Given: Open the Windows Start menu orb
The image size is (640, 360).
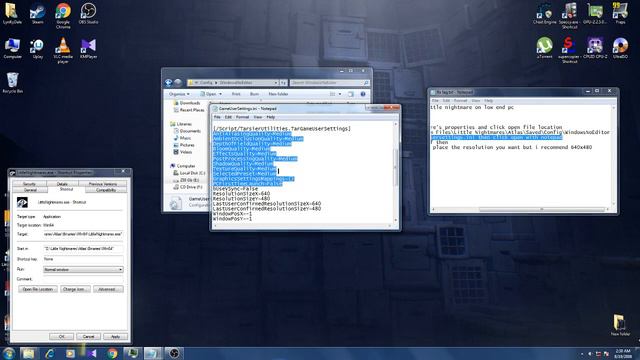Looking at the screenshot, I should pyautogui.click(x=9, y=353).
